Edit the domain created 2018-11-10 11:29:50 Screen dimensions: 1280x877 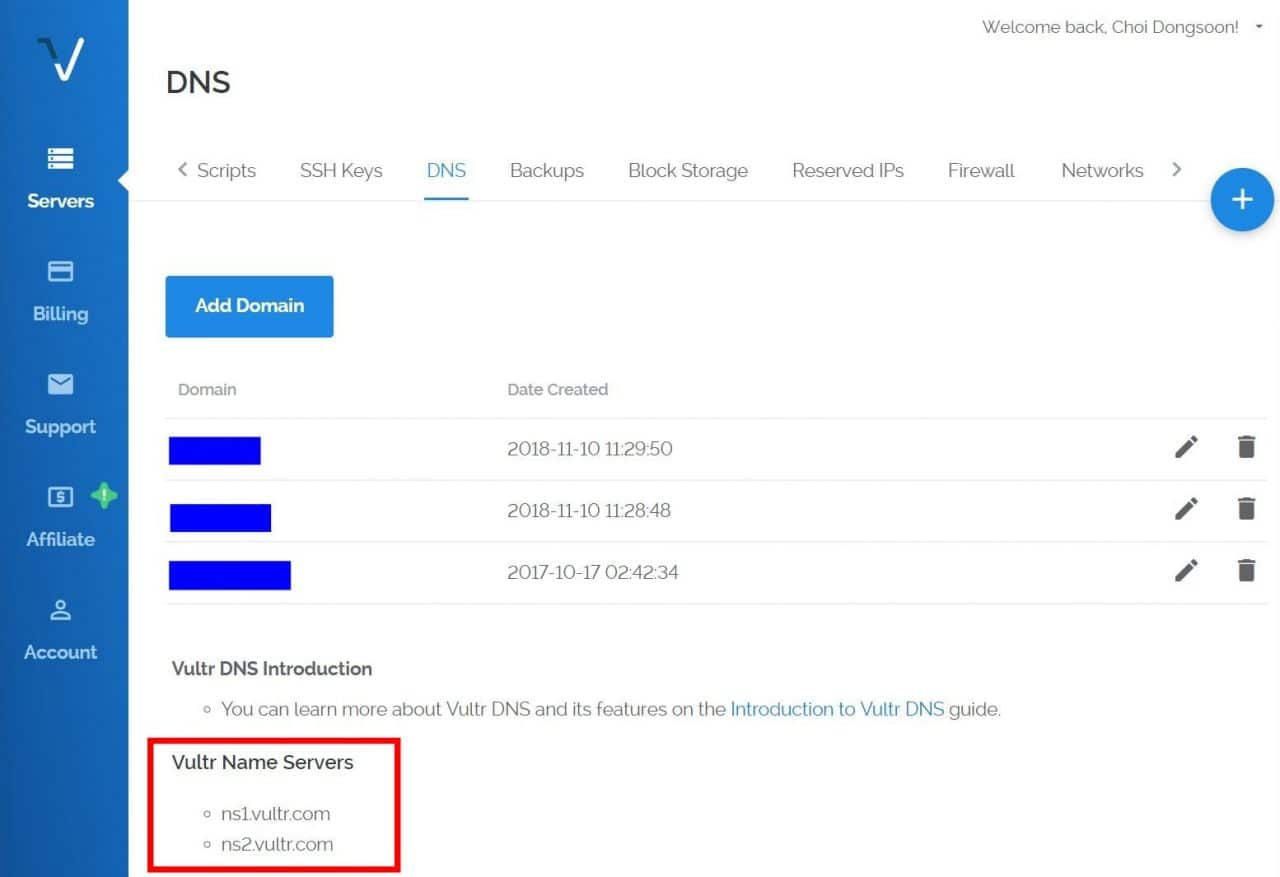pos(1186,447)
